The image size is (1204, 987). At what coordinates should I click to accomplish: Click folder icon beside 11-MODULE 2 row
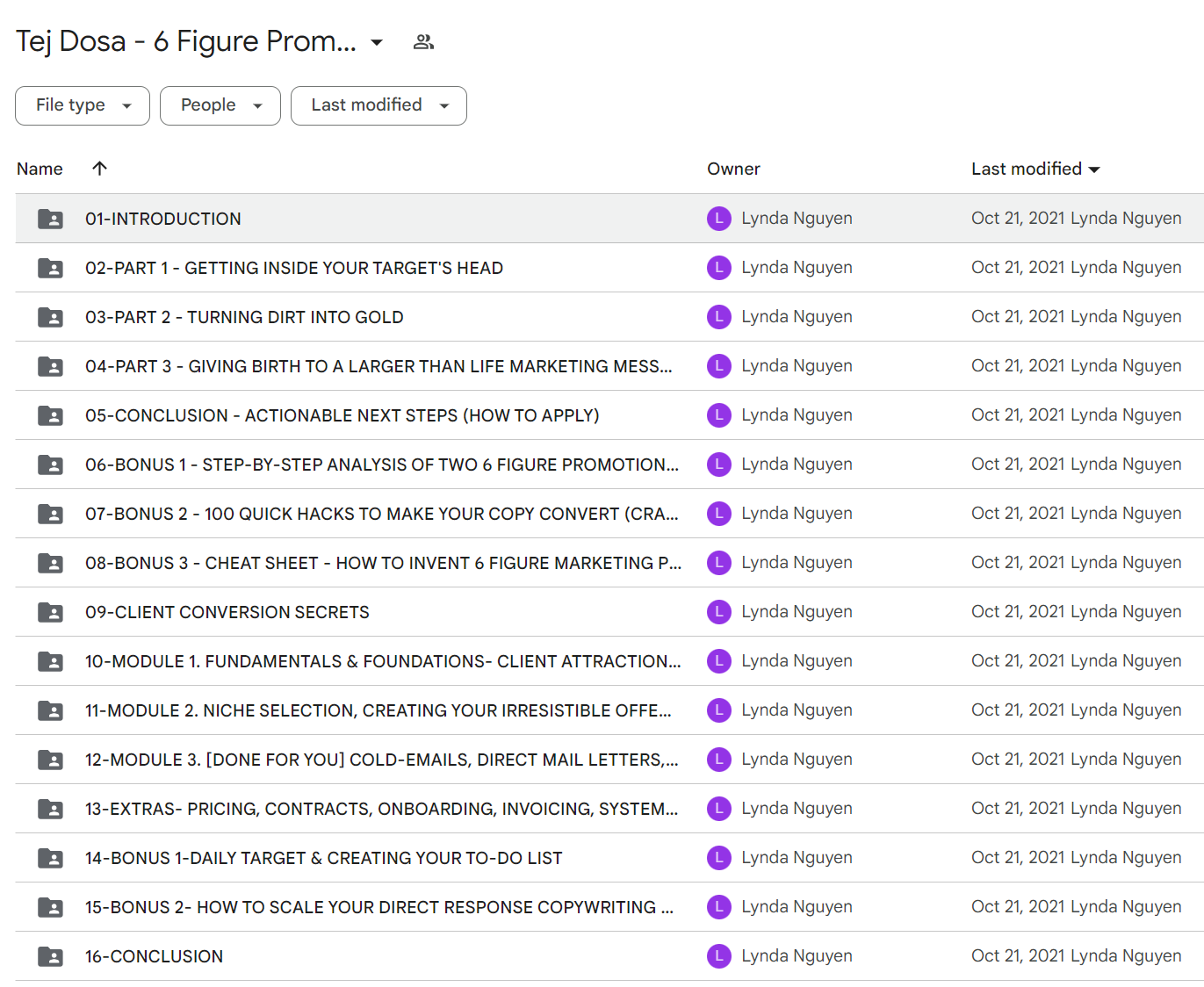50,710
